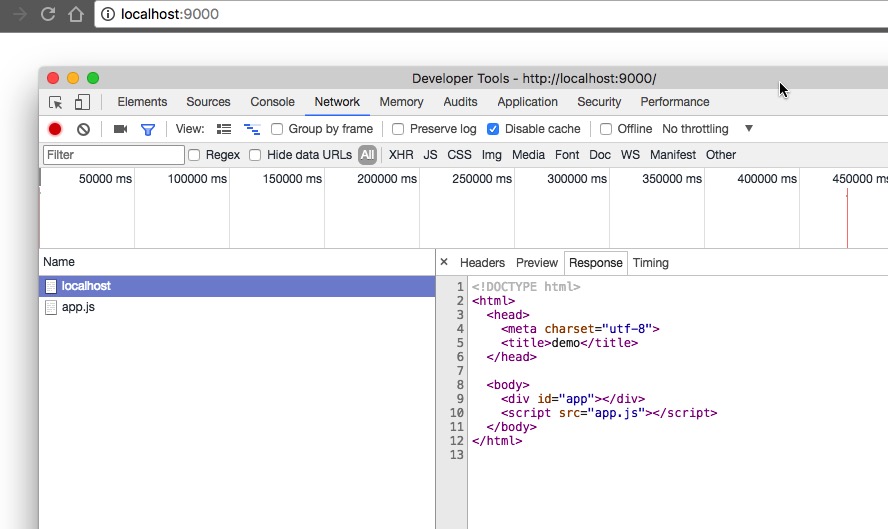Open the Console tab
This screenshot has width=888, height=529.
click(272, 102)
